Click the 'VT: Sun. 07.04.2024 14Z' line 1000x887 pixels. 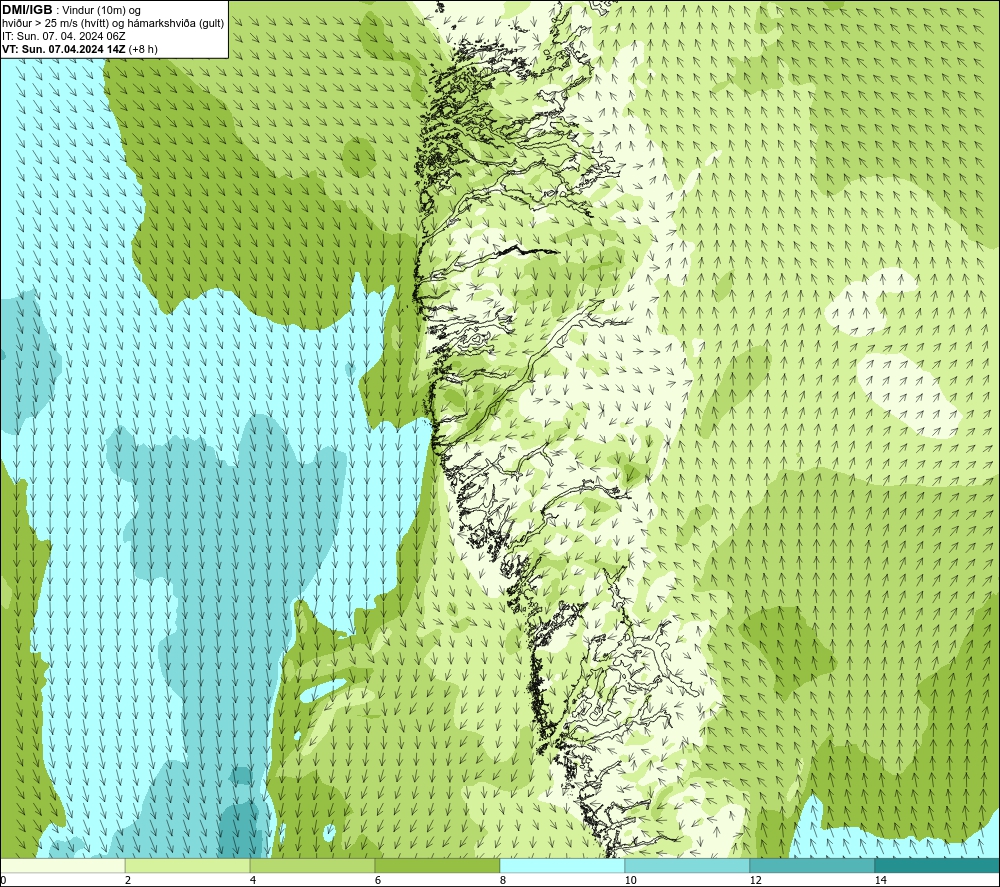(80, 49)
